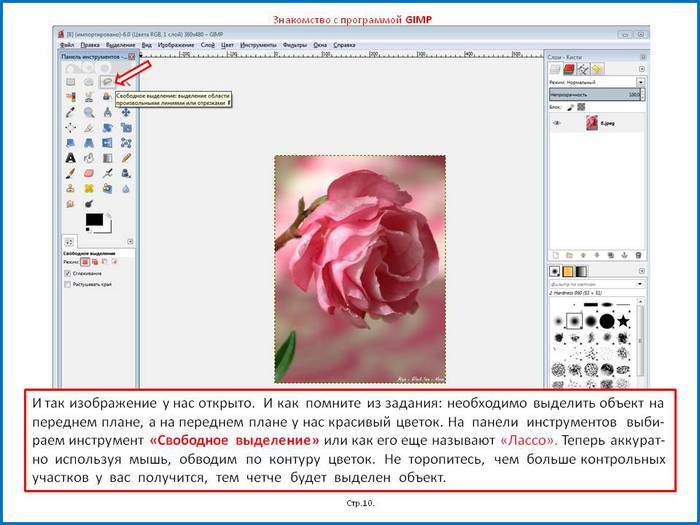Toggle visibility eye of 8.jpeg layer

click(x=556, y=123)
